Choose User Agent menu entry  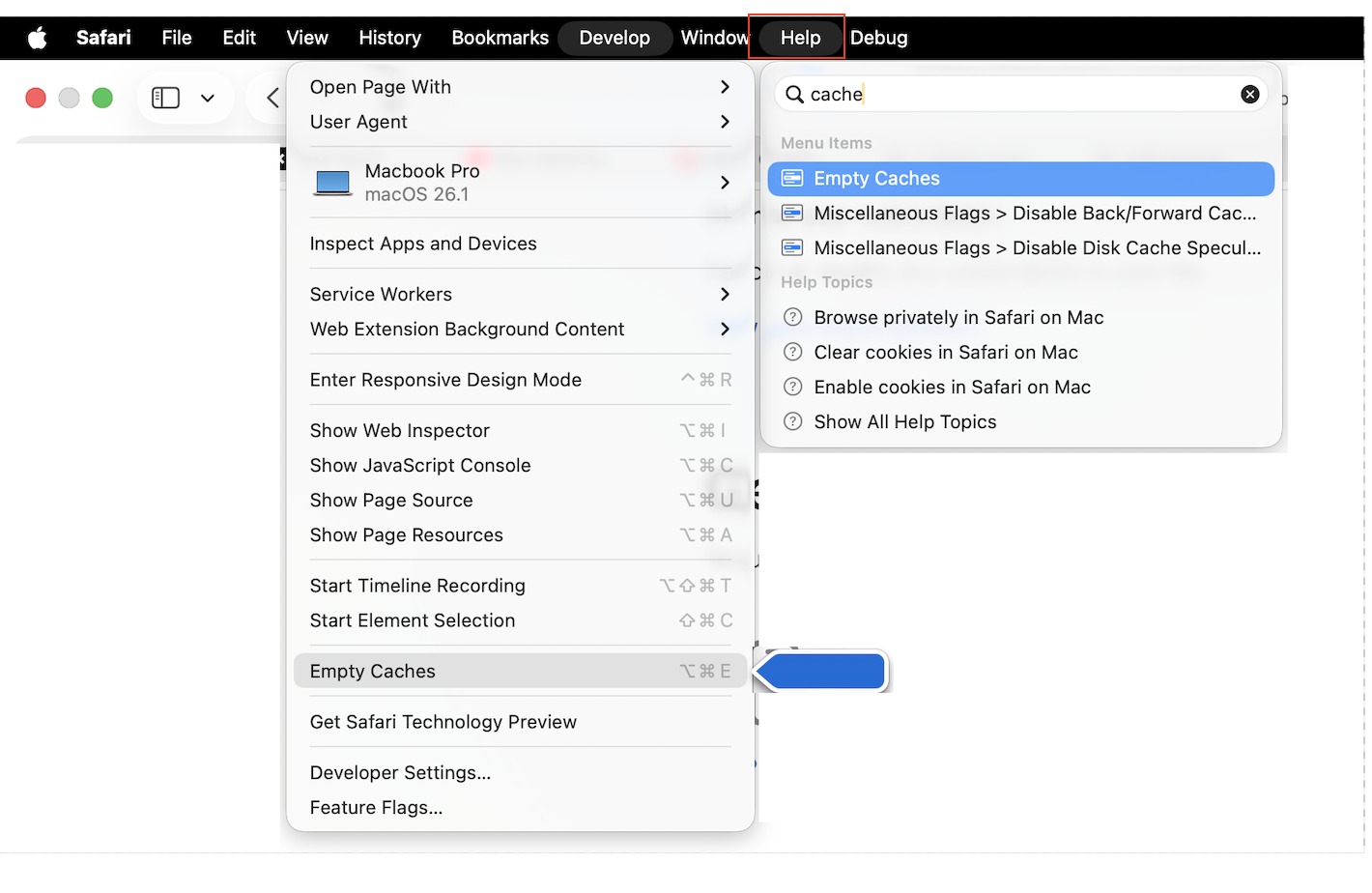pos(521,122)
